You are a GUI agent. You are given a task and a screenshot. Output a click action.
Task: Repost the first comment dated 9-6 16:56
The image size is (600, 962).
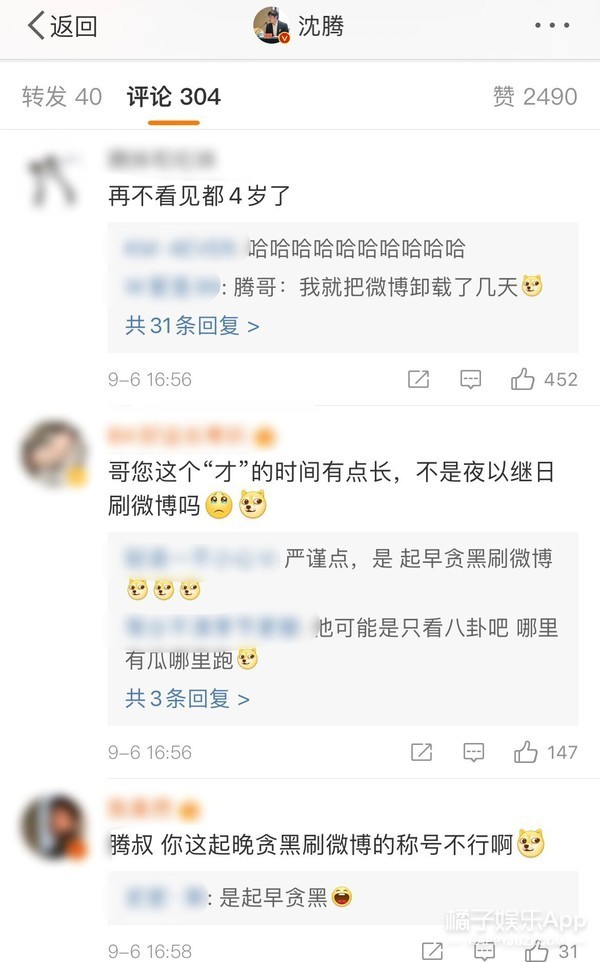click(418, 380)
